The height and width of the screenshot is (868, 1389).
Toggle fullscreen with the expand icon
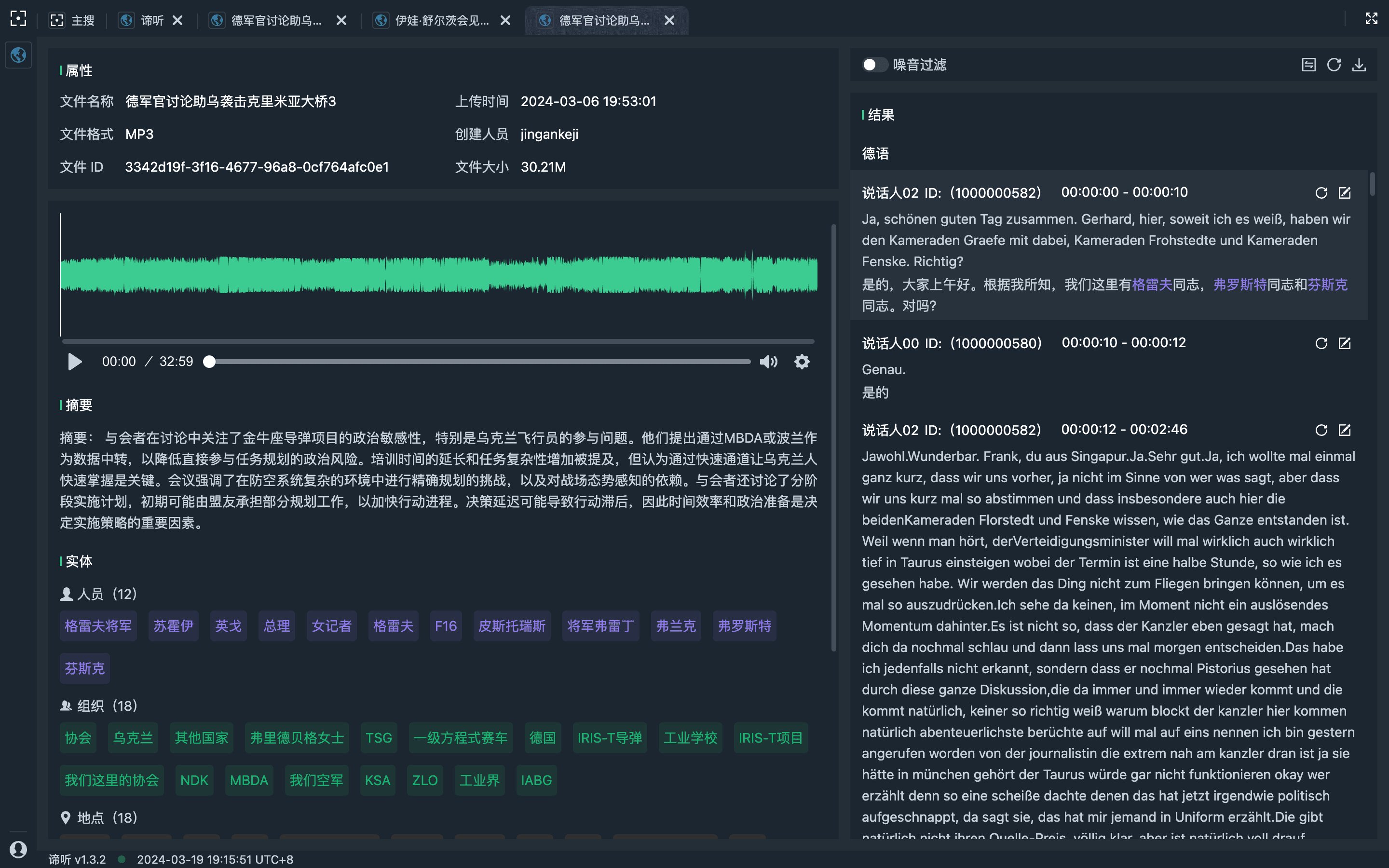(1371, 19)
